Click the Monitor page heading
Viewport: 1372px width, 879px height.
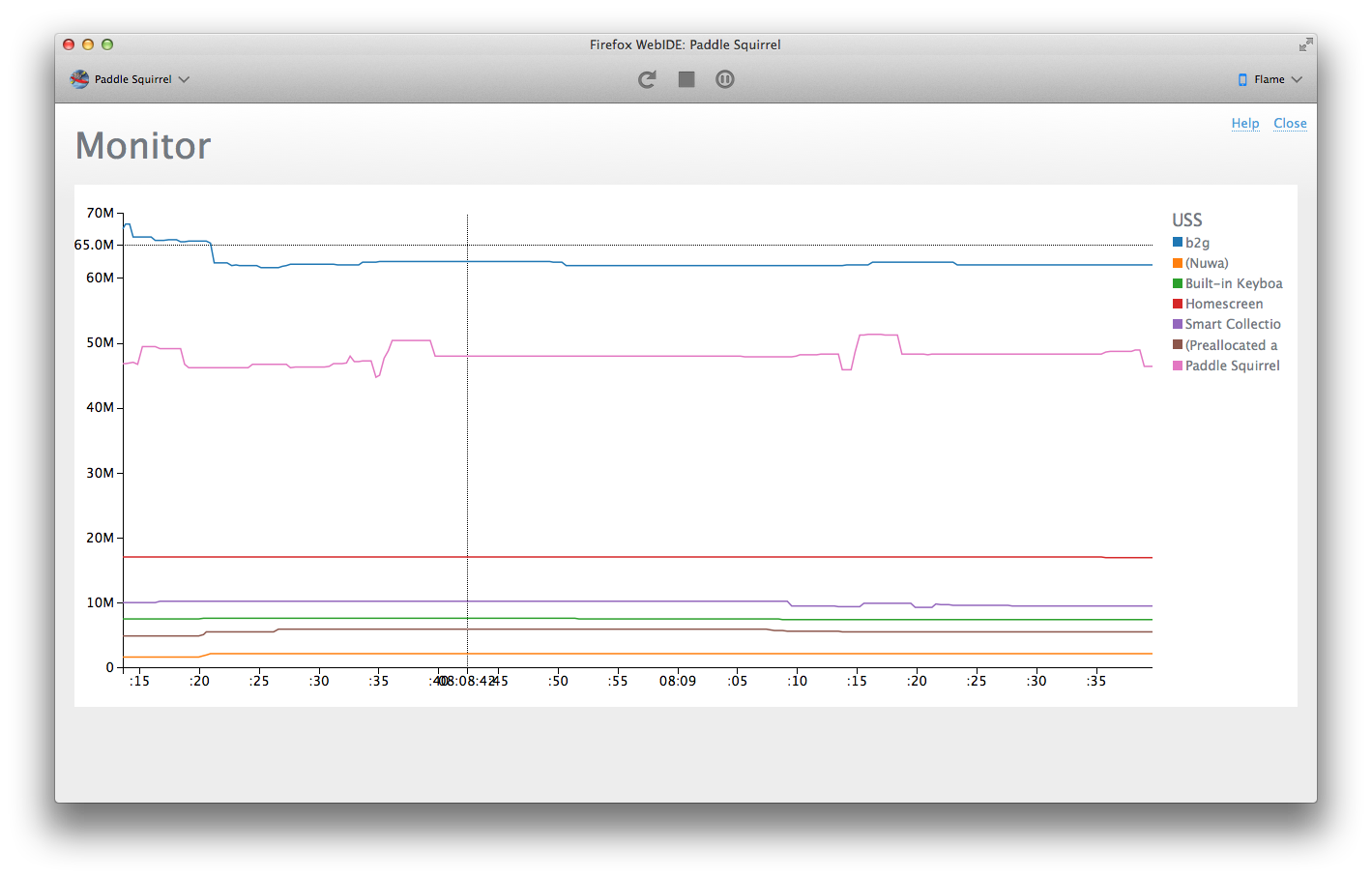click(143, 146)
